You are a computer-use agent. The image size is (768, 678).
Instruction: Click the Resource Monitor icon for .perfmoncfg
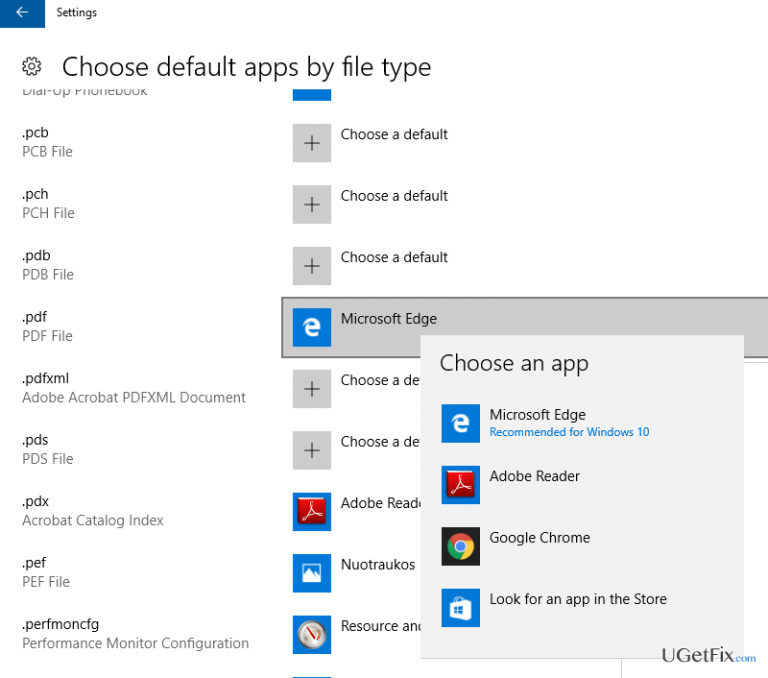tap(312, 635)
